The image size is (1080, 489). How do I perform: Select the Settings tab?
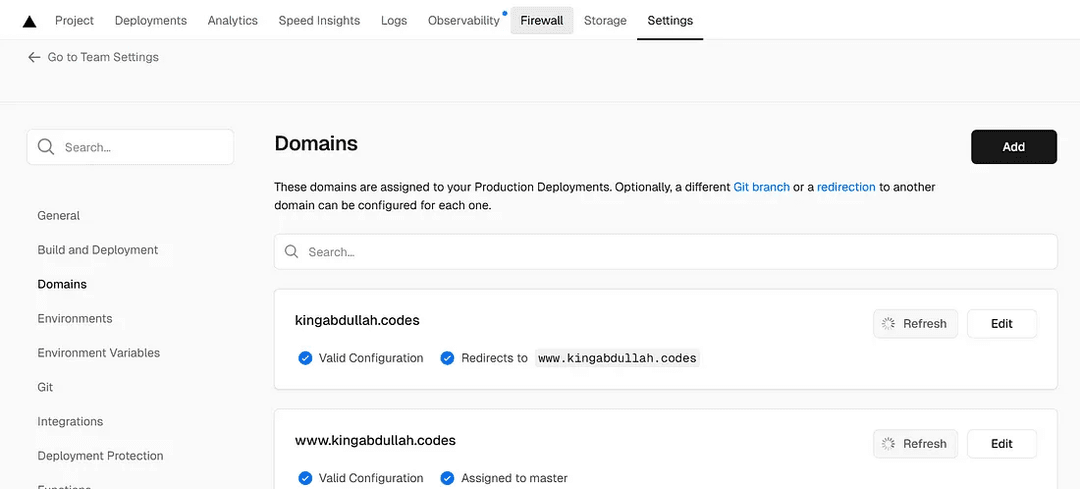[x=670, y=21]
